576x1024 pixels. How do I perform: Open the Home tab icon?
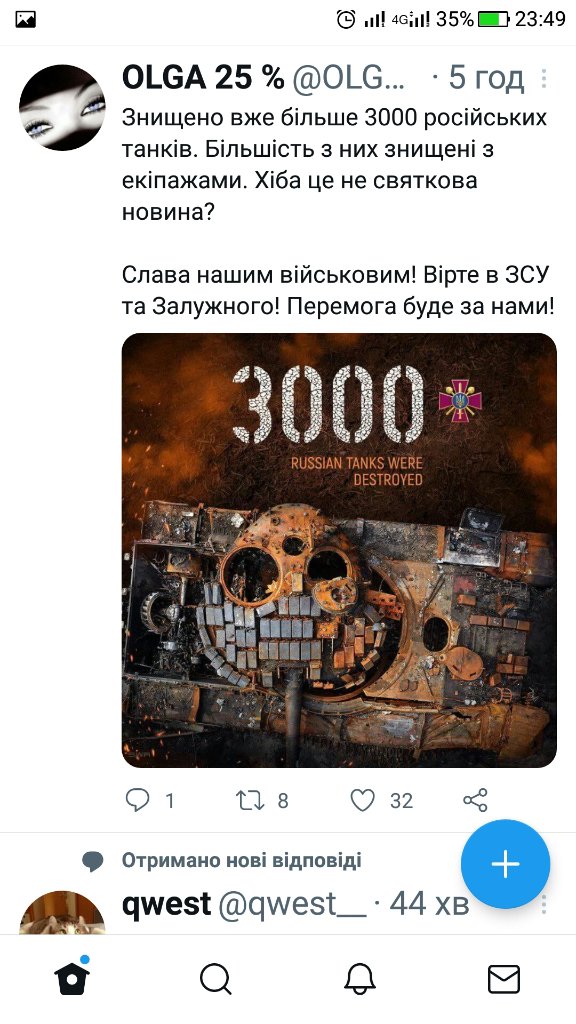click(x=72, y=979)
